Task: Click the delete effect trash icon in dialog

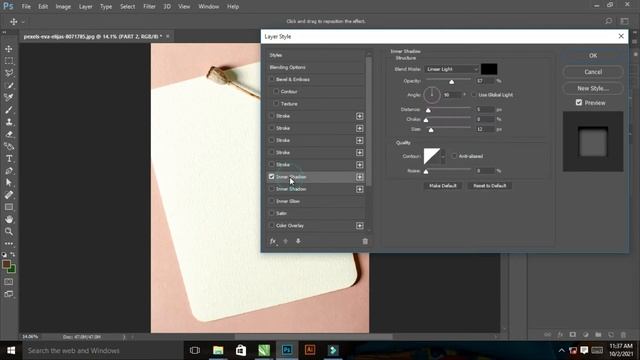Action: coord(365,241)
